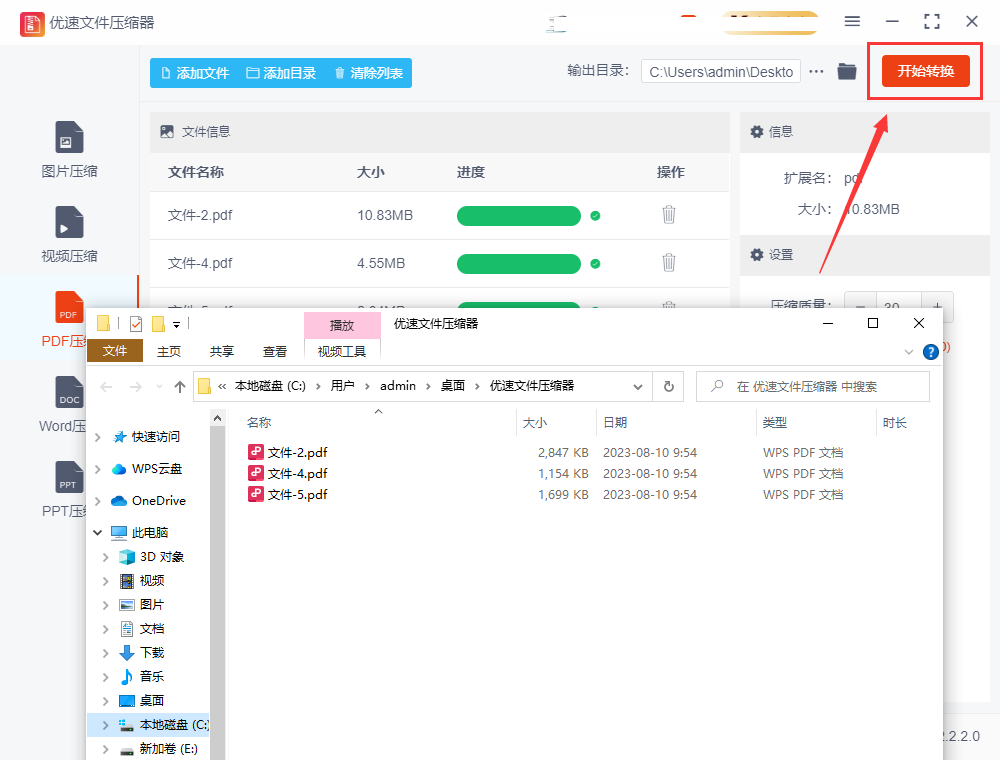Select the PPT压缩 sidebar icon
Viewport: 1000px width, 760px height.
click(x=70, y=476)
